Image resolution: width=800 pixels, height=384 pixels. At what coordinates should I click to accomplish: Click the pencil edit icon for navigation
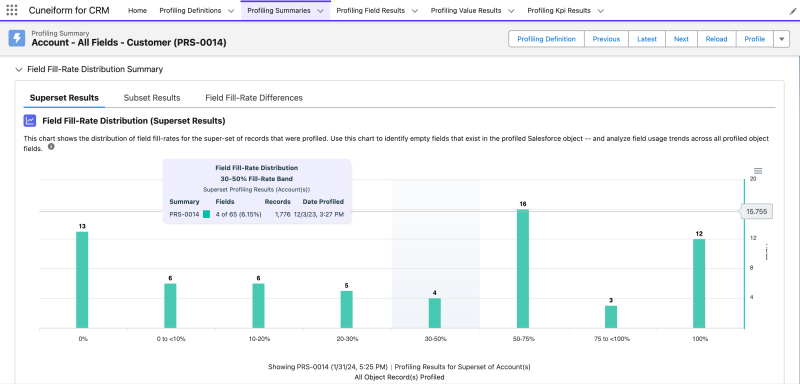pos(792,11)
